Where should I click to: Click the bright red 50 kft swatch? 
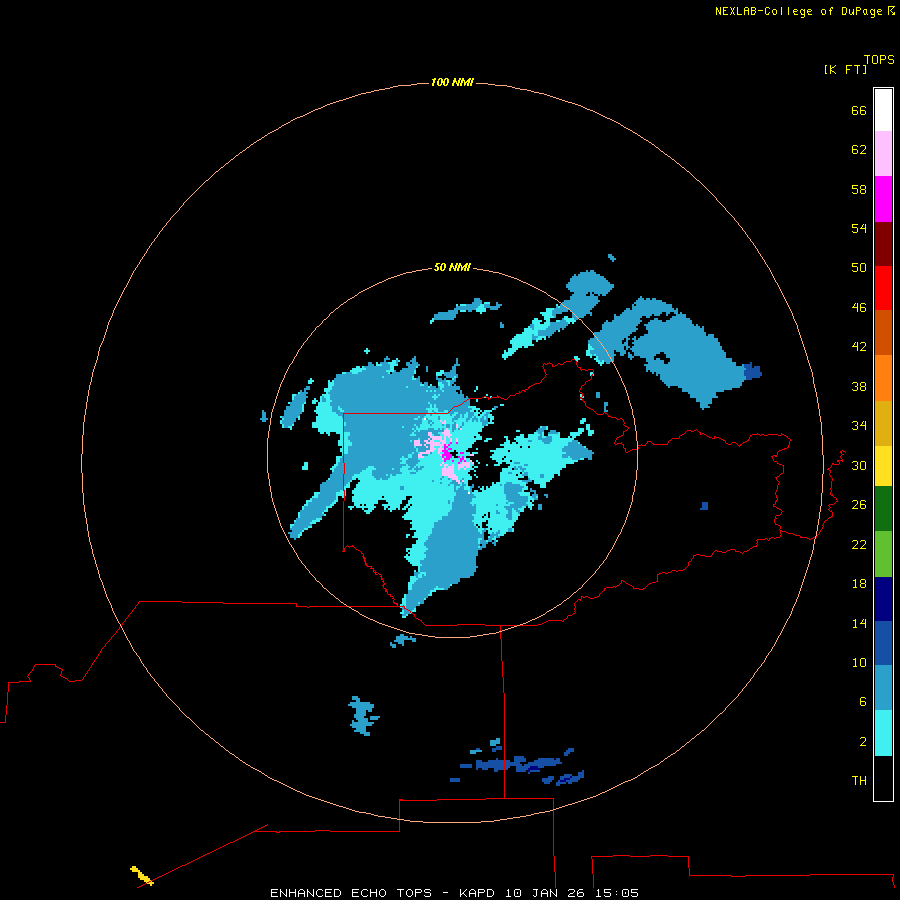pos(883,288)
